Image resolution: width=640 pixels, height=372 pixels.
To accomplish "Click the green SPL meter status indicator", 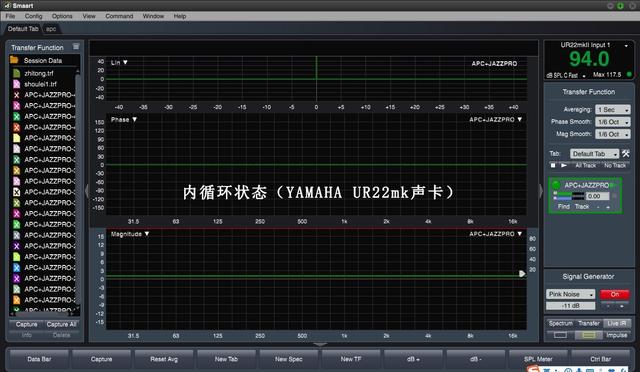I will 629,74.
